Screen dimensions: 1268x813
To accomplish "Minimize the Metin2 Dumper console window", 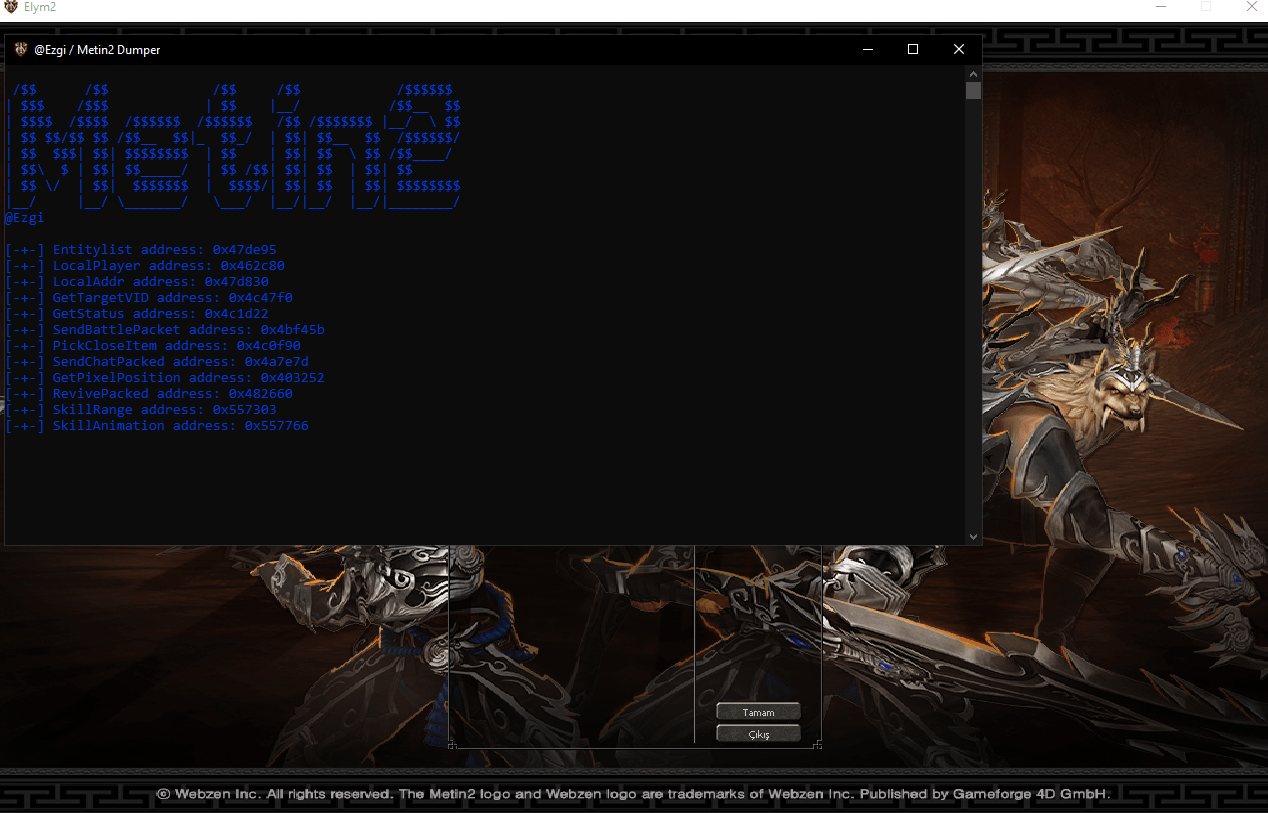I will pyautogui.click(x=867, y=49).
